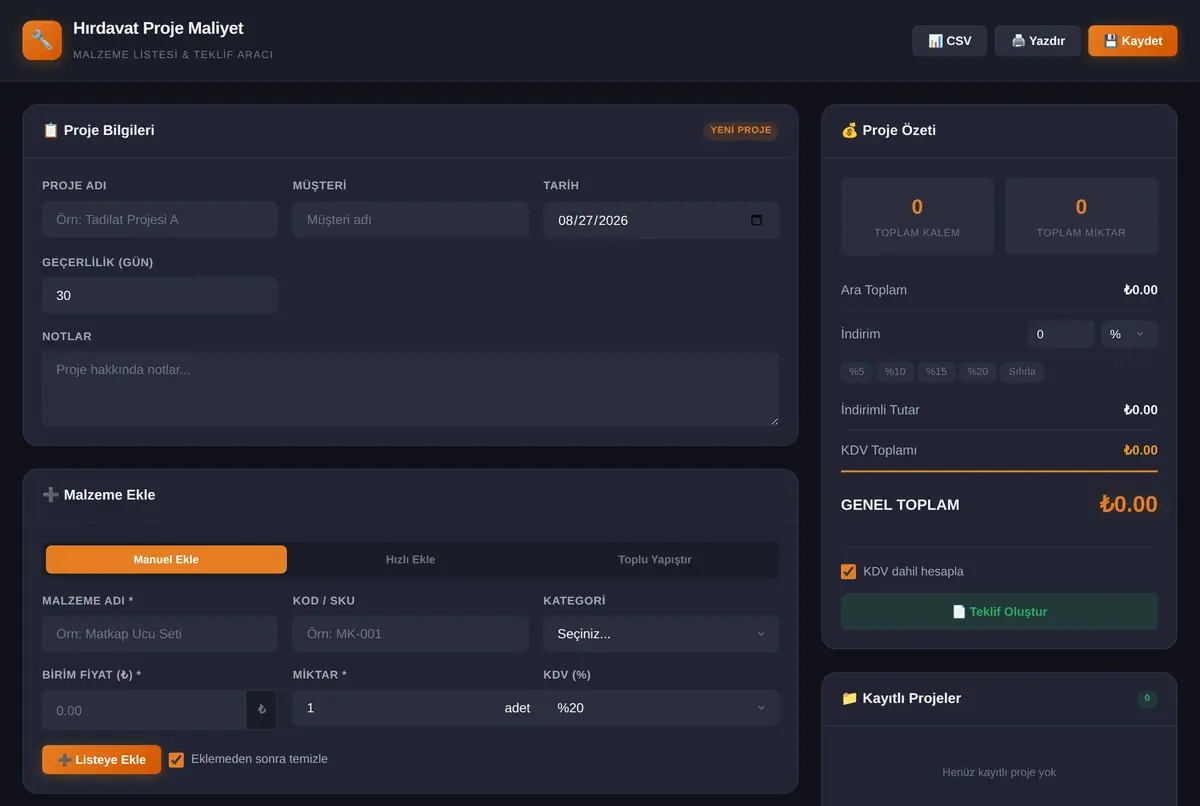Click the İndirim amount field

click(1061, 334)
